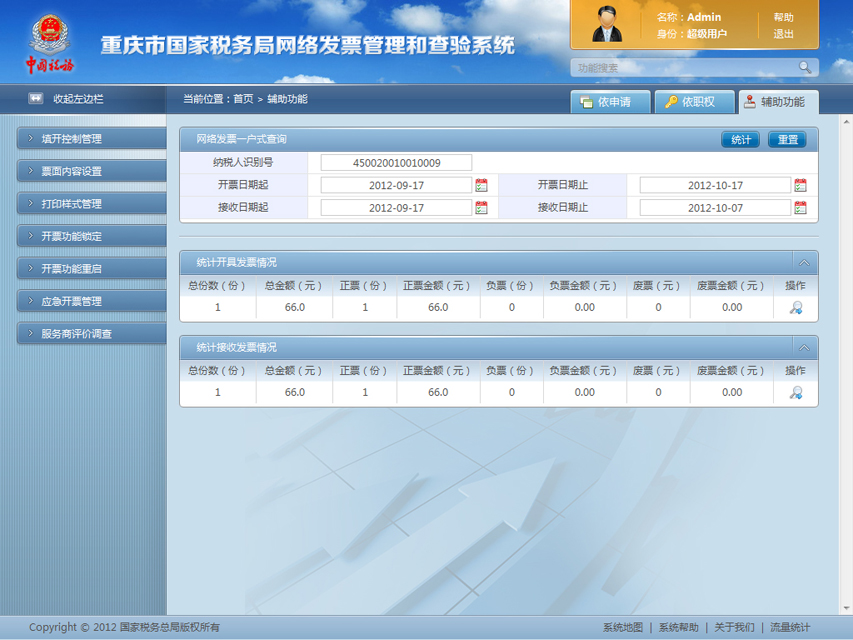Go to 首页 in breadcrumb
Viewport: 853px width, 640px height.
[243, 99]
